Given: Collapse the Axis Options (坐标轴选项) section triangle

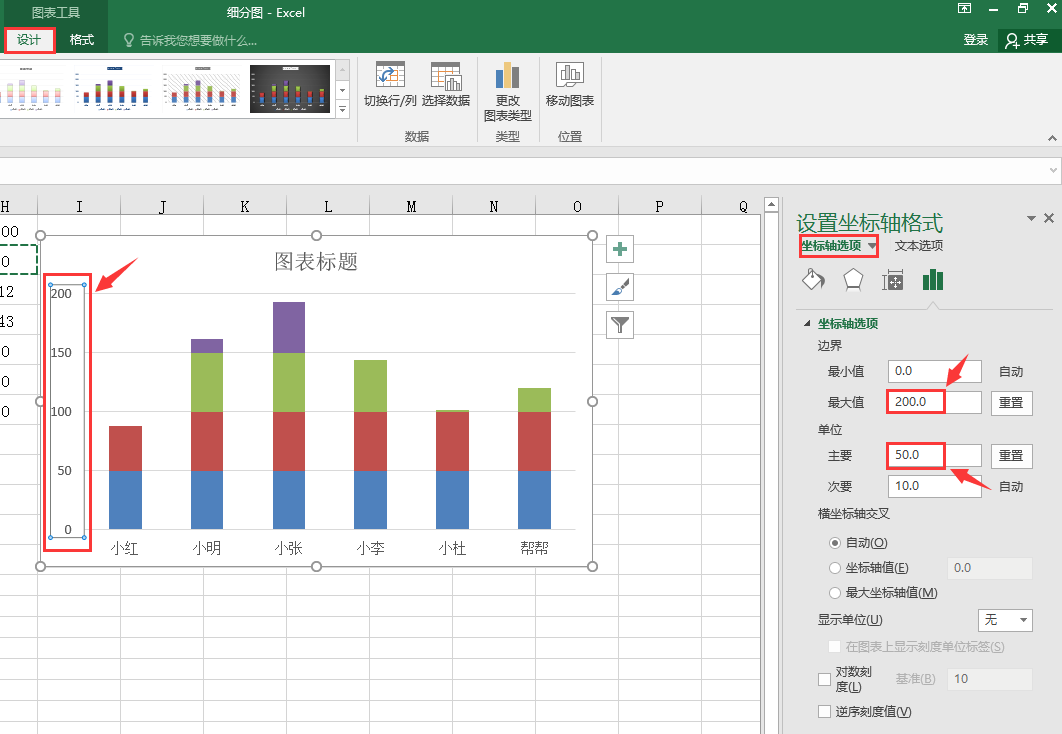Looking at the screenshot, I should [x=807, y=324].
